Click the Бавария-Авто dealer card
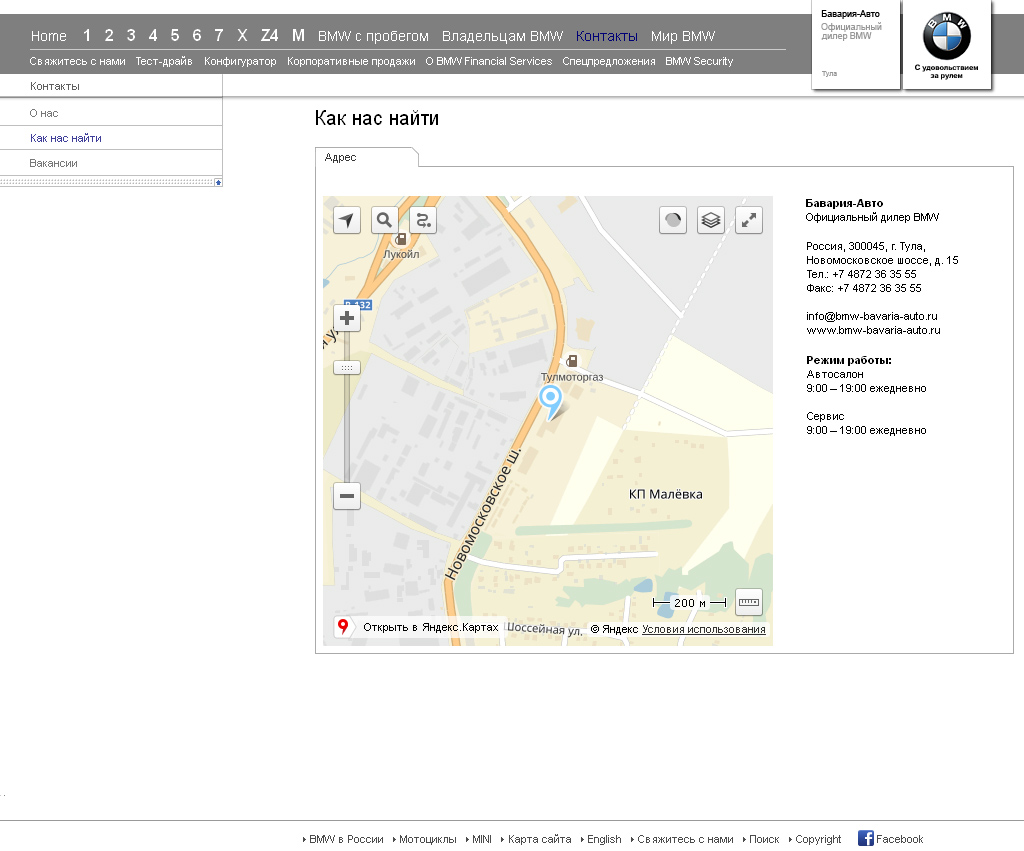The image size is (1024, 851). click(856, 43)
